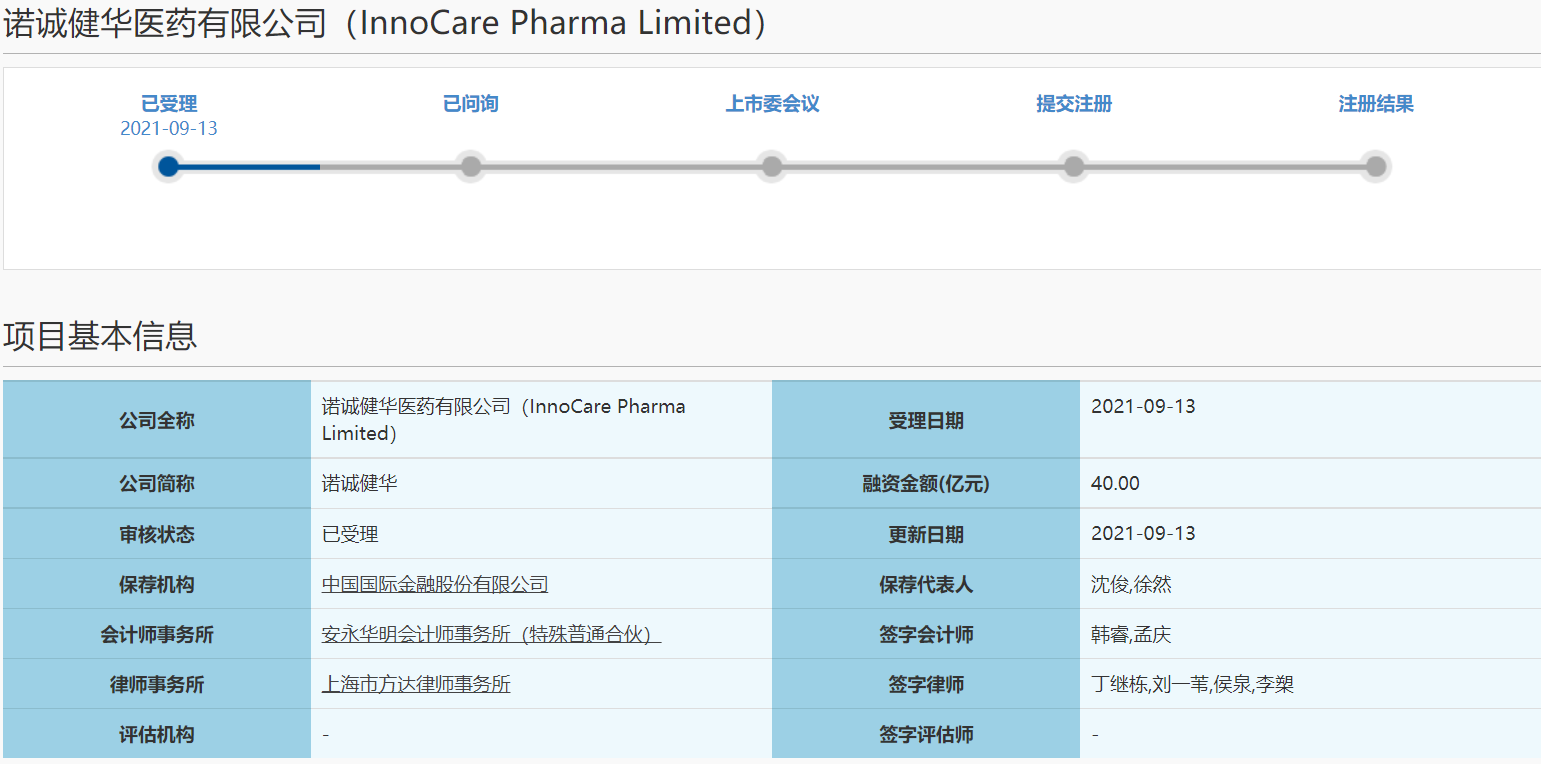Image resolution: width=1541 pixels, height=764 pixels.
Task: Click the 丁继栋,刘一苇,侯泉,李槊 lawyers value
Action: point(1193,684)
